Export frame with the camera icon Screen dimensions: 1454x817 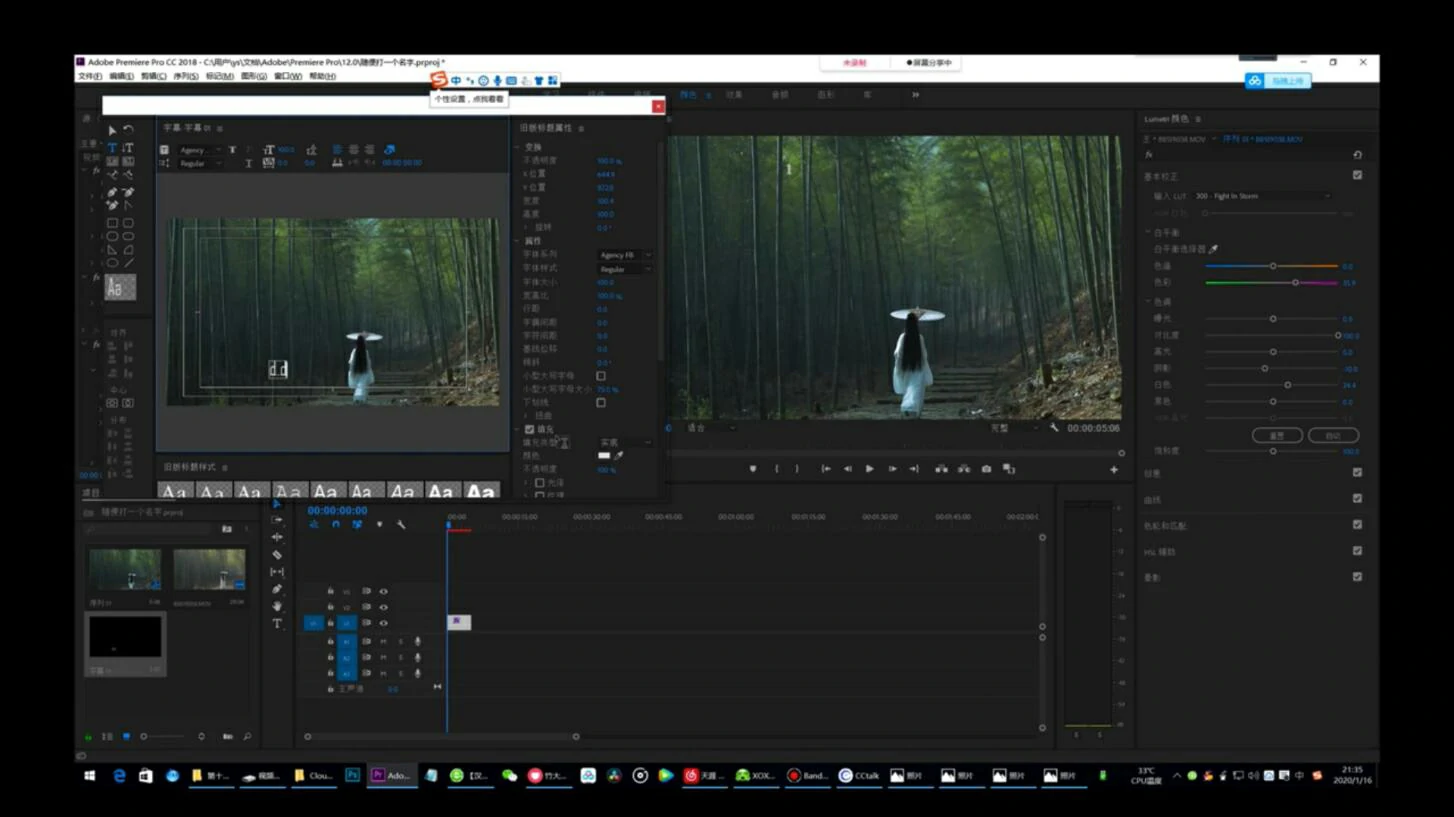(x=986, y=468)
